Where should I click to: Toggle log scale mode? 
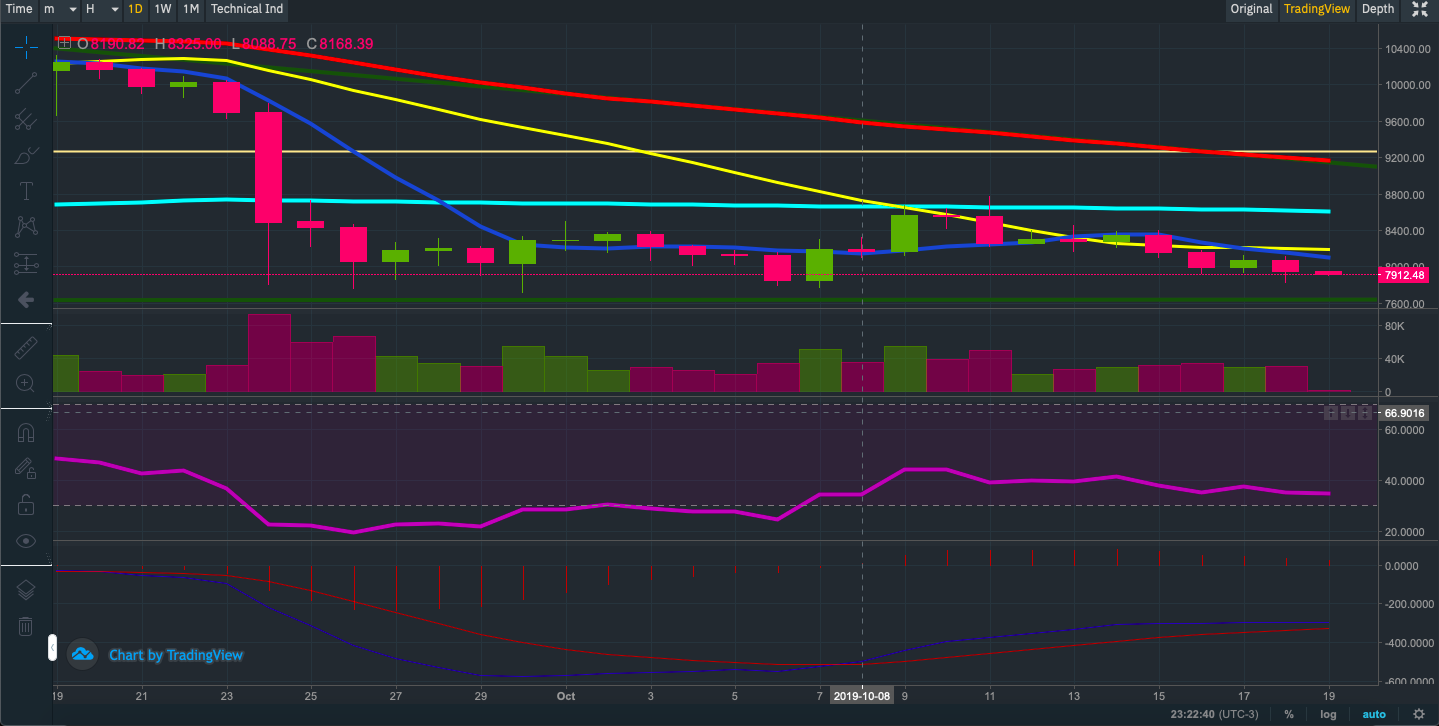click(1328, 714)
